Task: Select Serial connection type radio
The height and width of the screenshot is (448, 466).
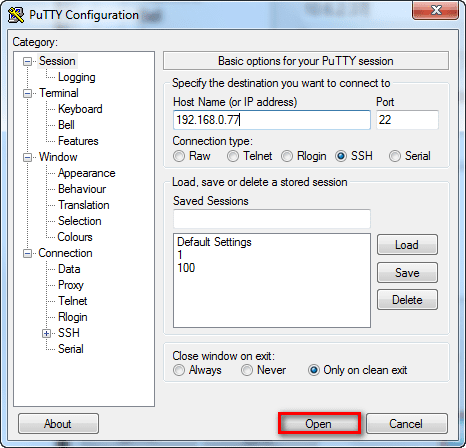Action: coord(395,156)
